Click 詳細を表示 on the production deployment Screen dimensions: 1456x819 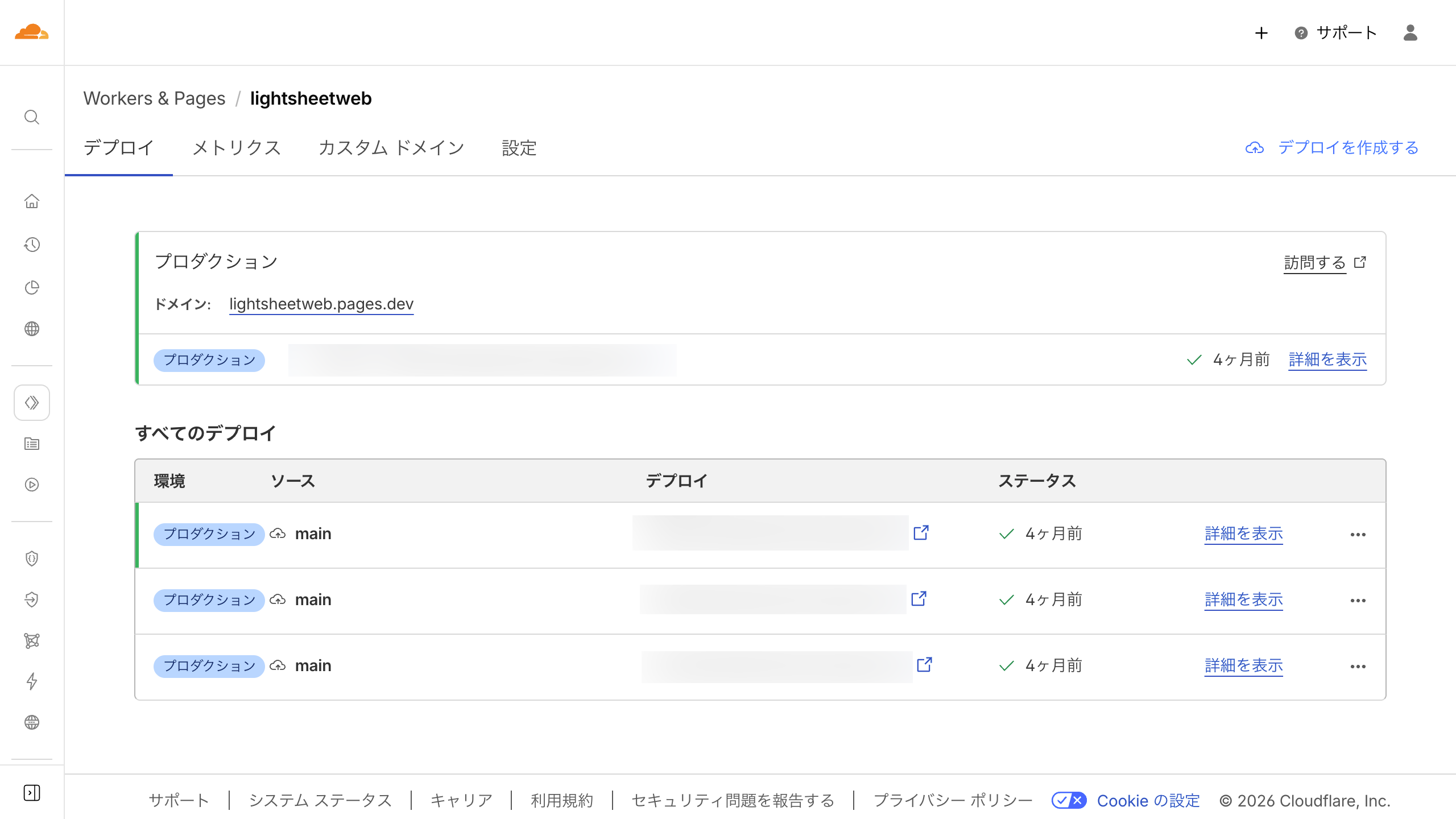1327,359
